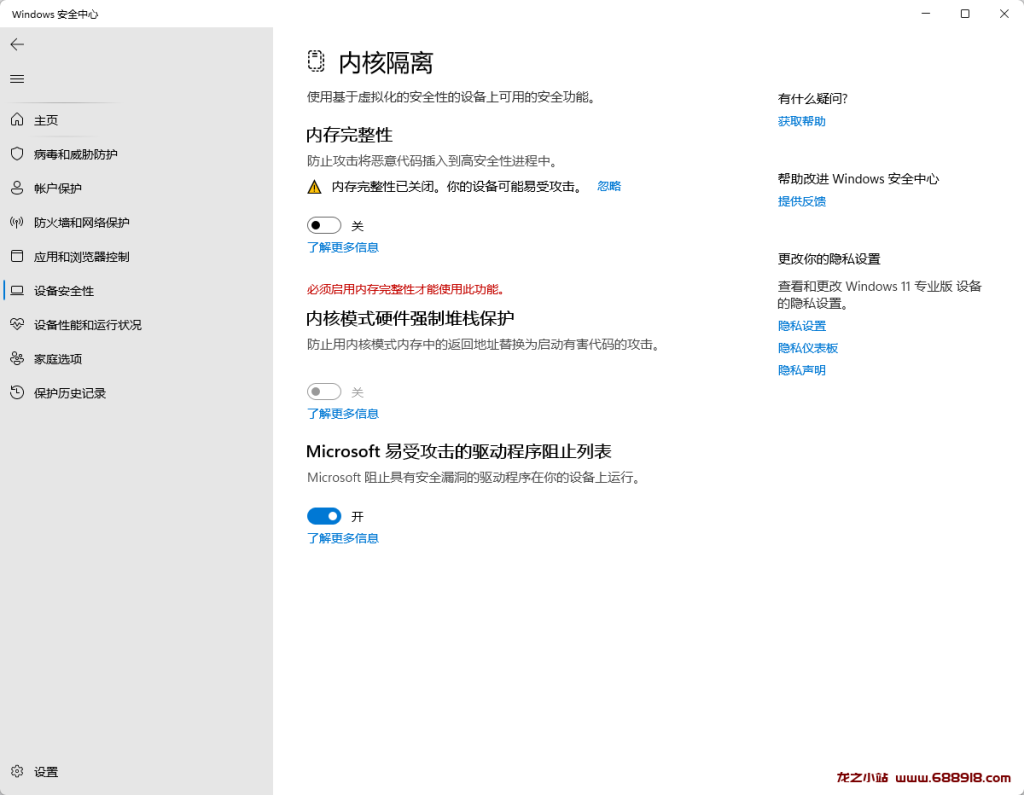Click the laptop icon for 设备安全性
Image resolution: width=1024 pixels, height=795 pixels.
click(x=17, y=291)
